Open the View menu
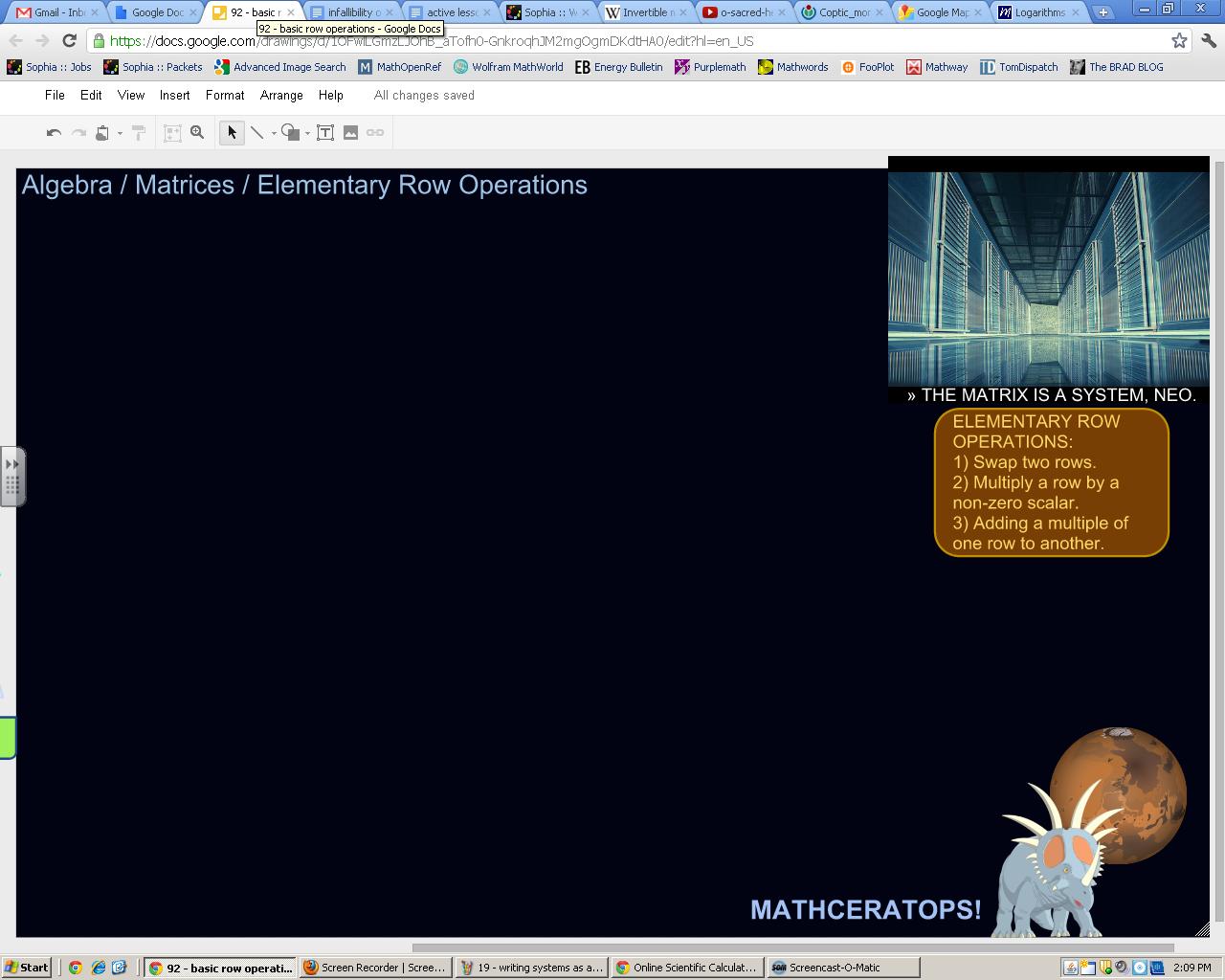Viewport: 1225px width, 980px height. (x=131, y=96)
